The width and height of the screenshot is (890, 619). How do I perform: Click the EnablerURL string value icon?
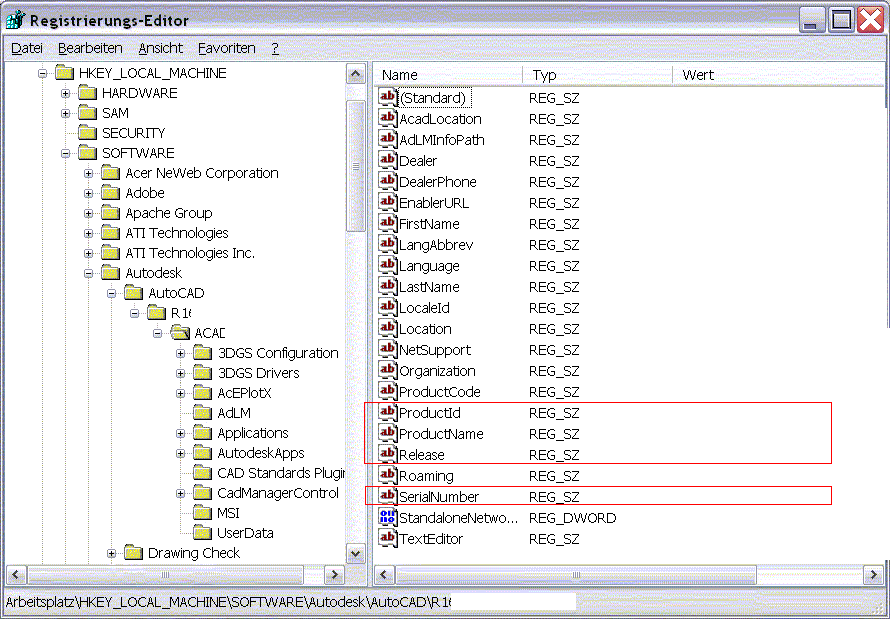pyautogui.click(x=388, y=202)
